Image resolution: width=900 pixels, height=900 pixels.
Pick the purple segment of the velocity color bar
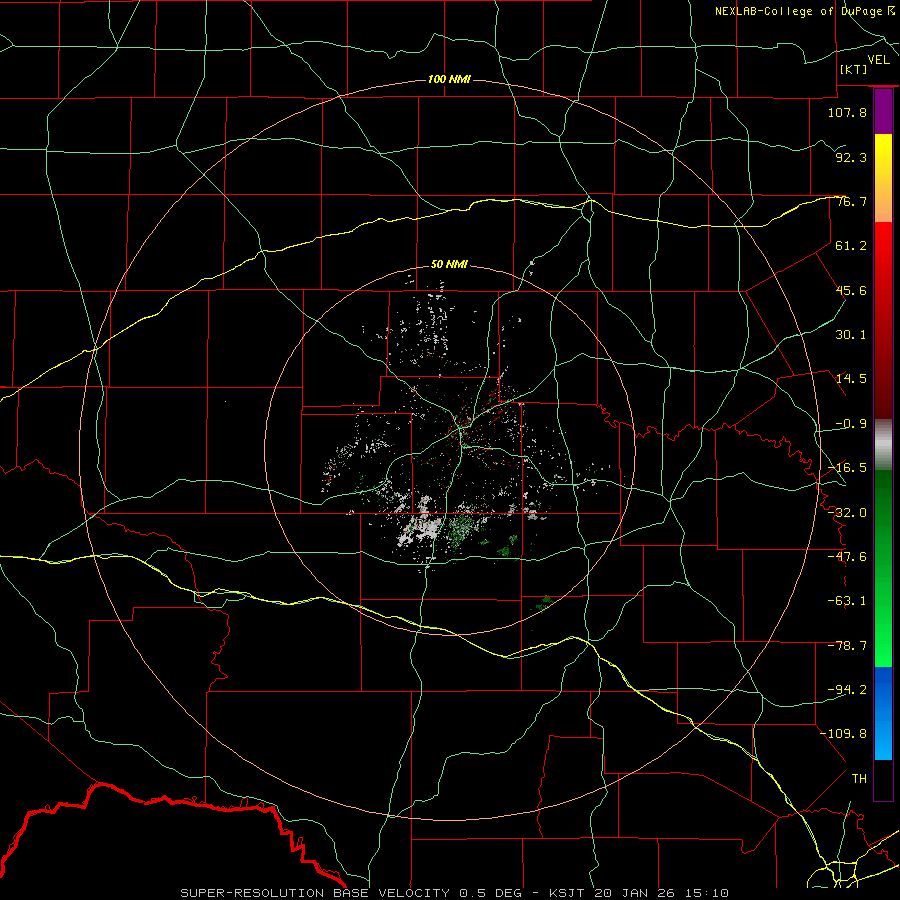(x=883, y=111)
